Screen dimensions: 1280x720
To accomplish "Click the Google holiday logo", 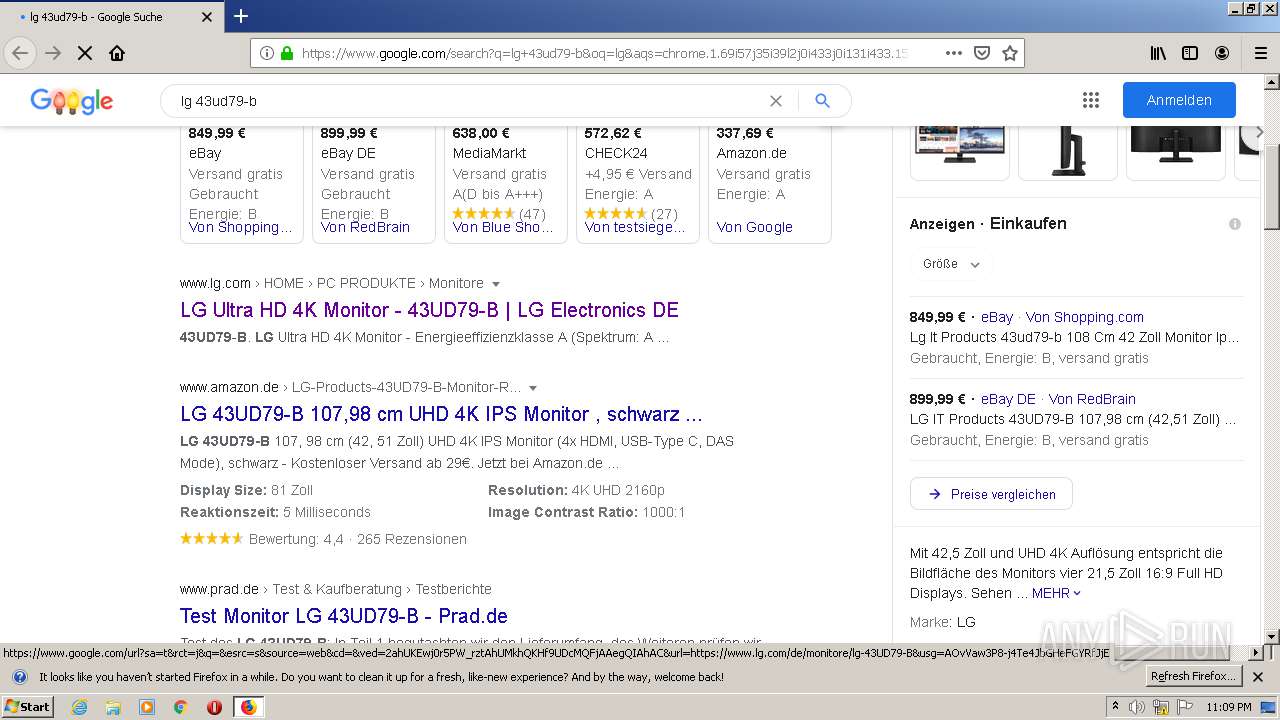I will 72,101.
